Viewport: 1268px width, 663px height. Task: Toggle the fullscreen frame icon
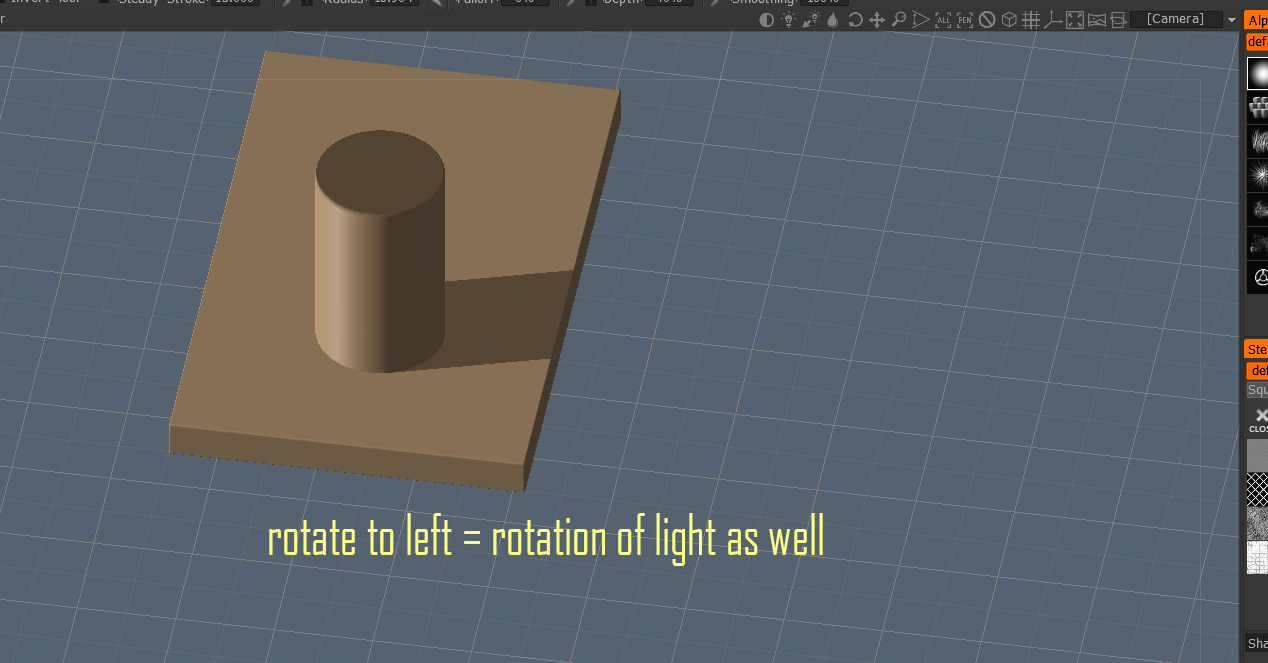(1075, 20)
